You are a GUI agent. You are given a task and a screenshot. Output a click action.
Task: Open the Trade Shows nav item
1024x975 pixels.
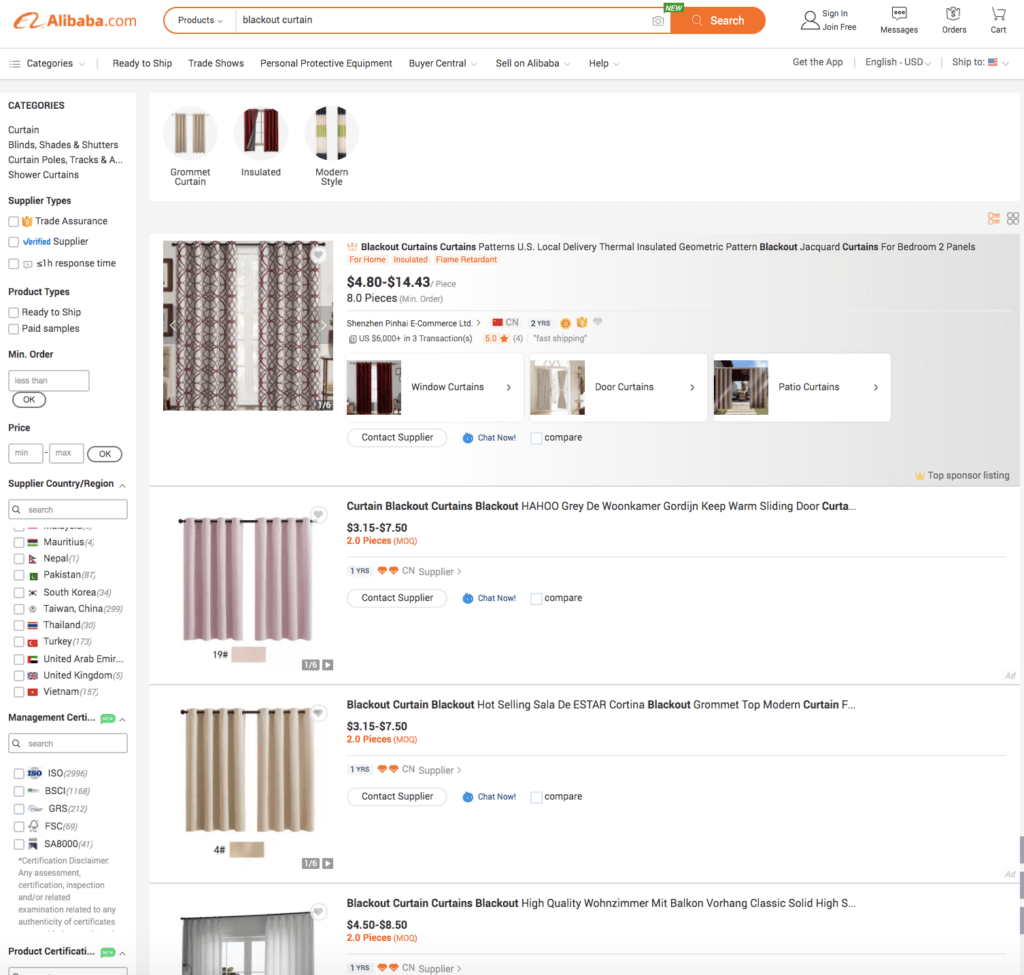click(216, 63)
